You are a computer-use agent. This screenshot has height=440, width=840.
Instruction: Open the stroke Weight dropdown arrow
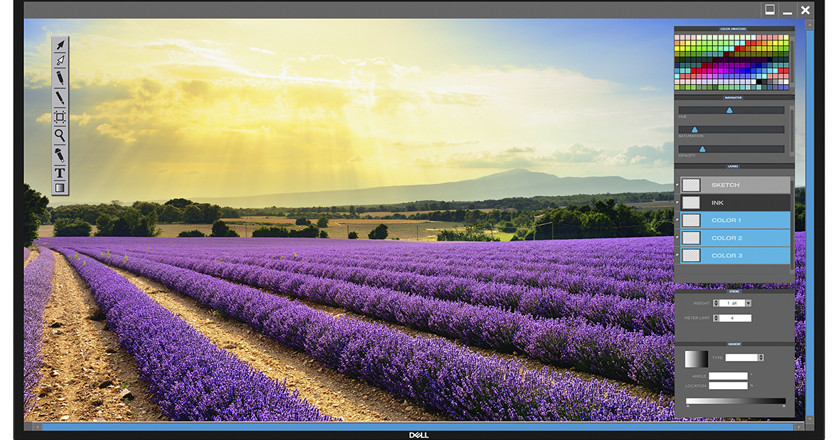click(748, 303)
